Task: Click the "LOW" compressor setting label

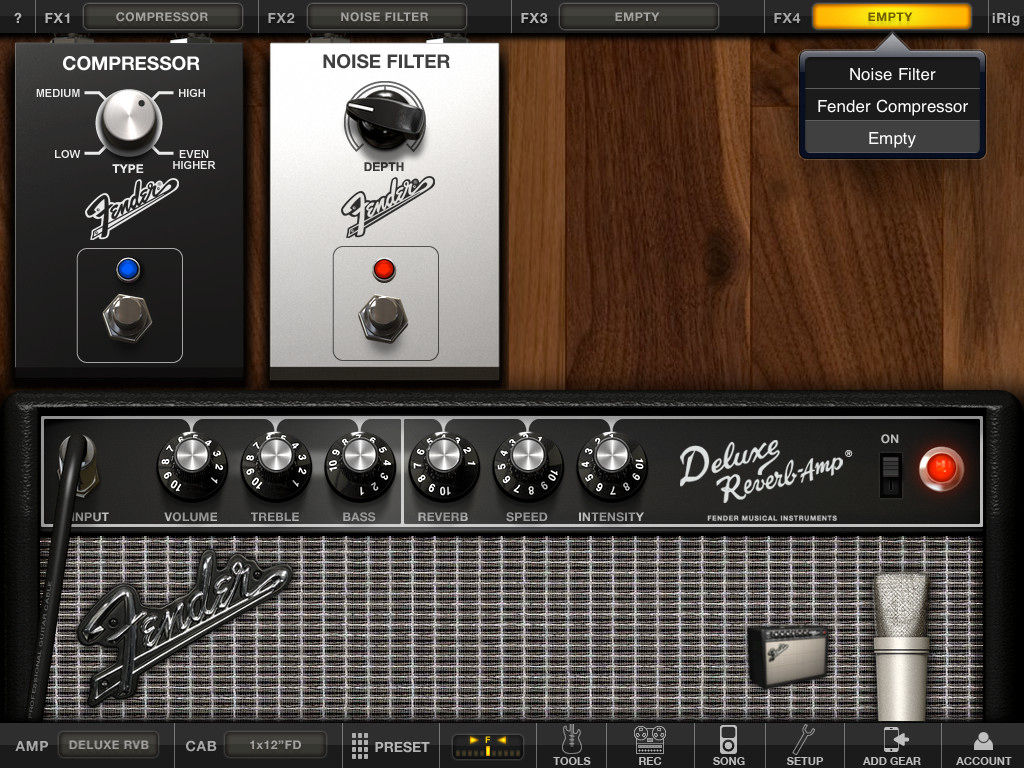Action: coord(67,154)
